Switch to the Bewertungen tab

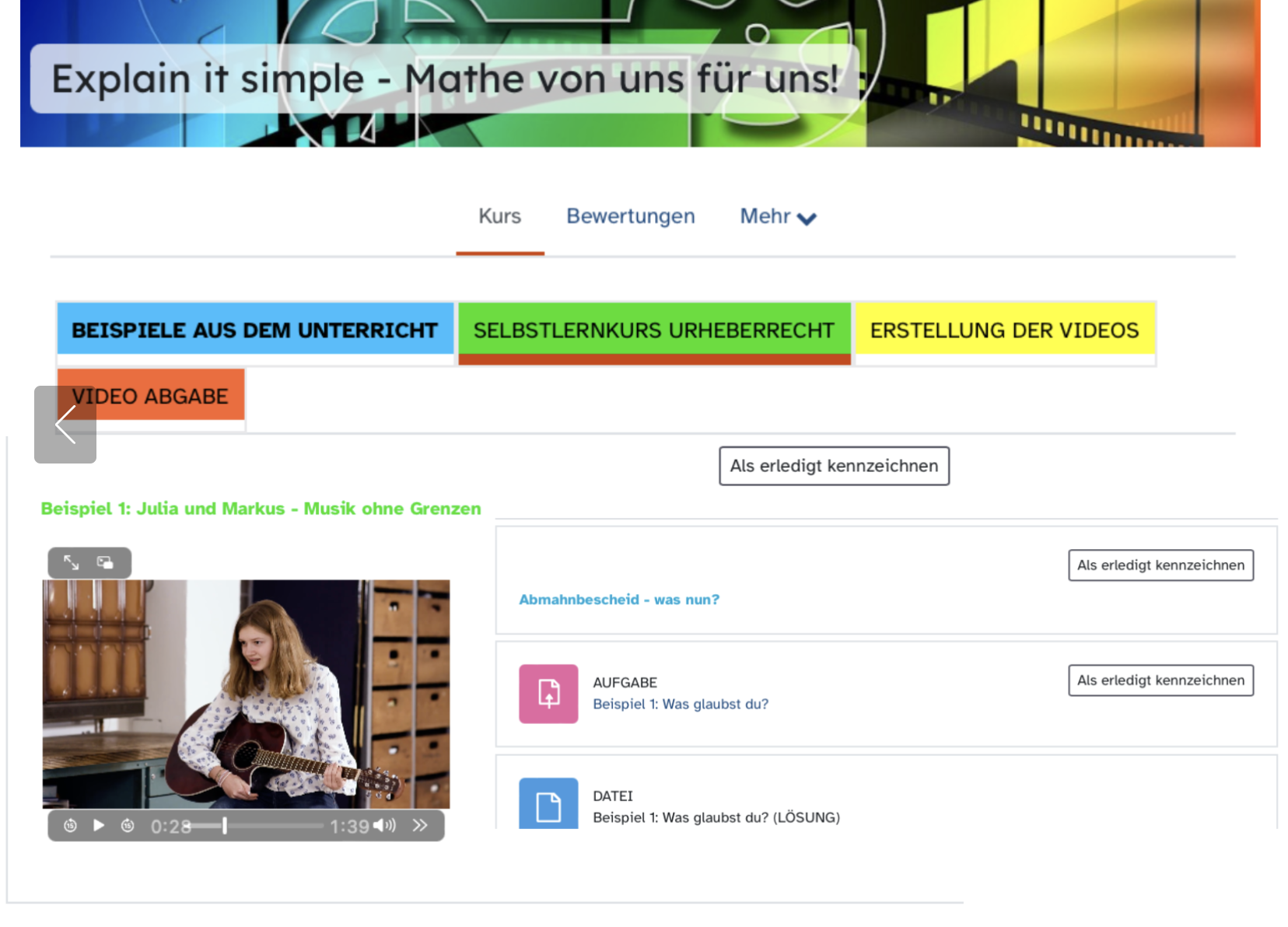click(x=630, y=216)
